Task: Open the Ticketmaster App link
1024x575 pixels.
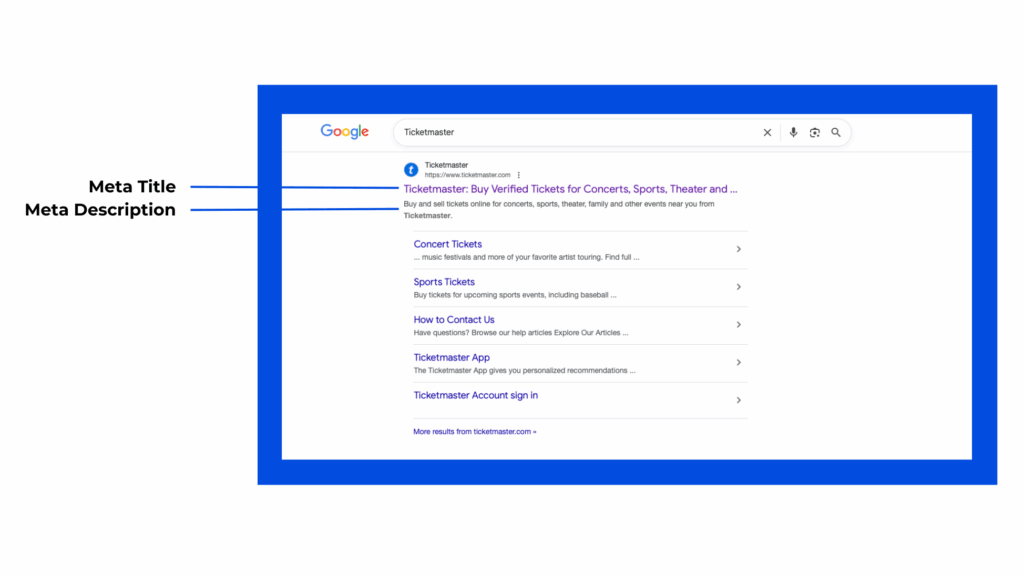Action: (x=452, y=358)
